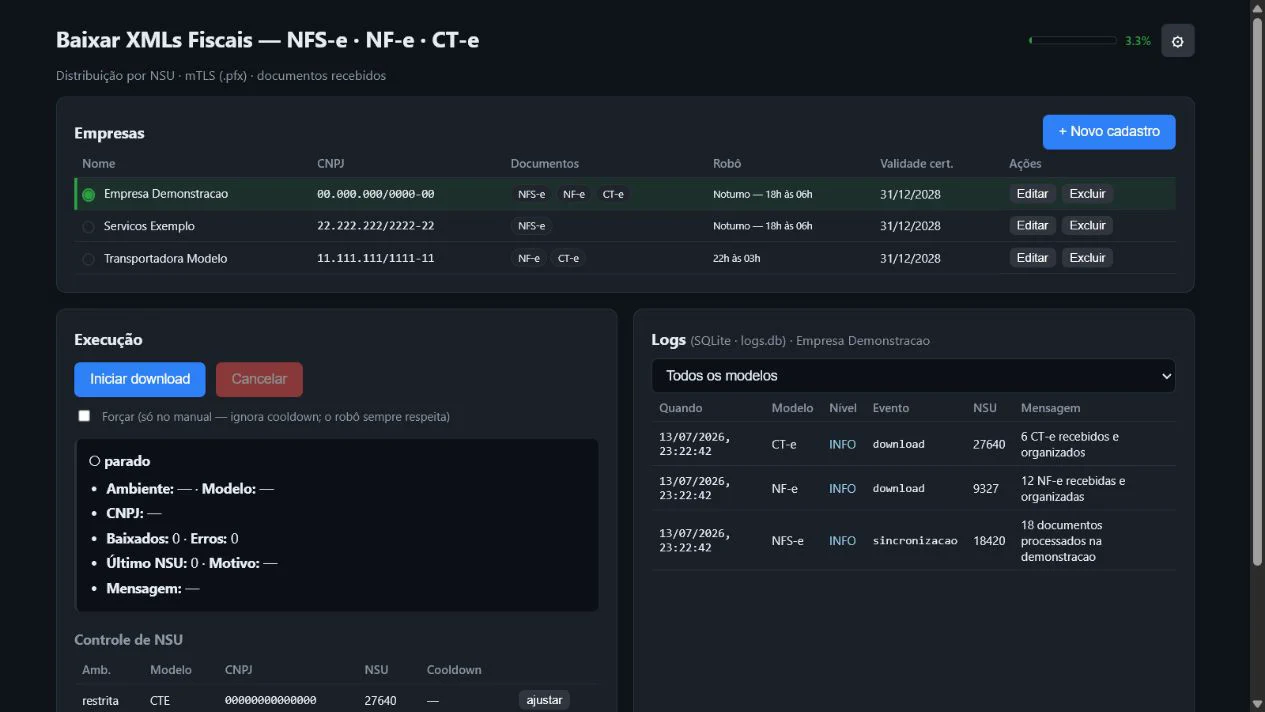This screenshot has width=1265, height=712.
Task: Click the NFS-e tag of Servicos Exemplo
Action: click(531, 226)
